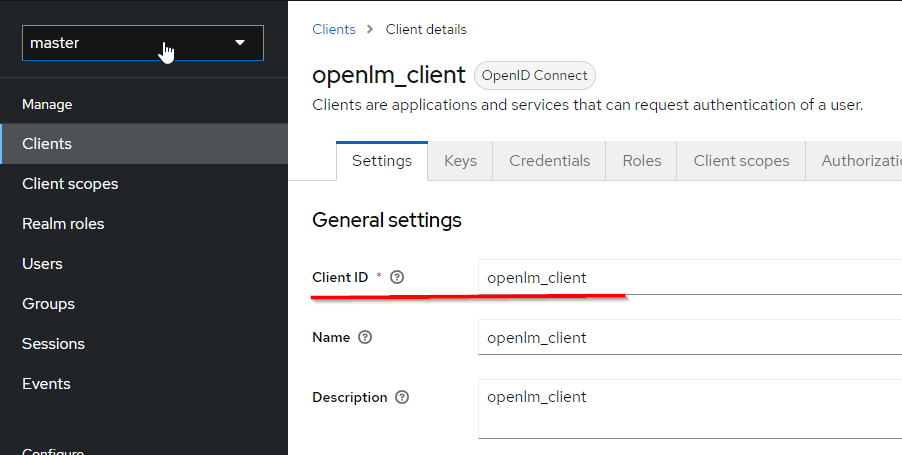Open Events in the sidebar
The height and width of the screenshot is (455, 902).
coord(46,384)
